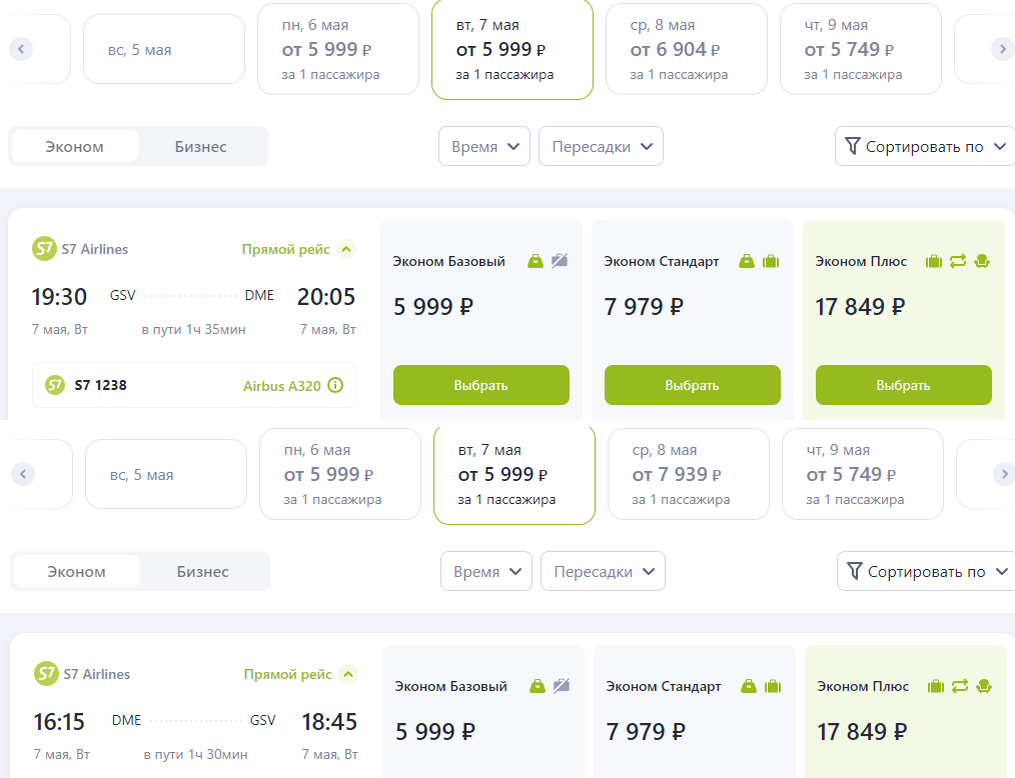1015x778 pixels.
Task: Click the 18:45 arrival time
Action: [x=329, y=721]
